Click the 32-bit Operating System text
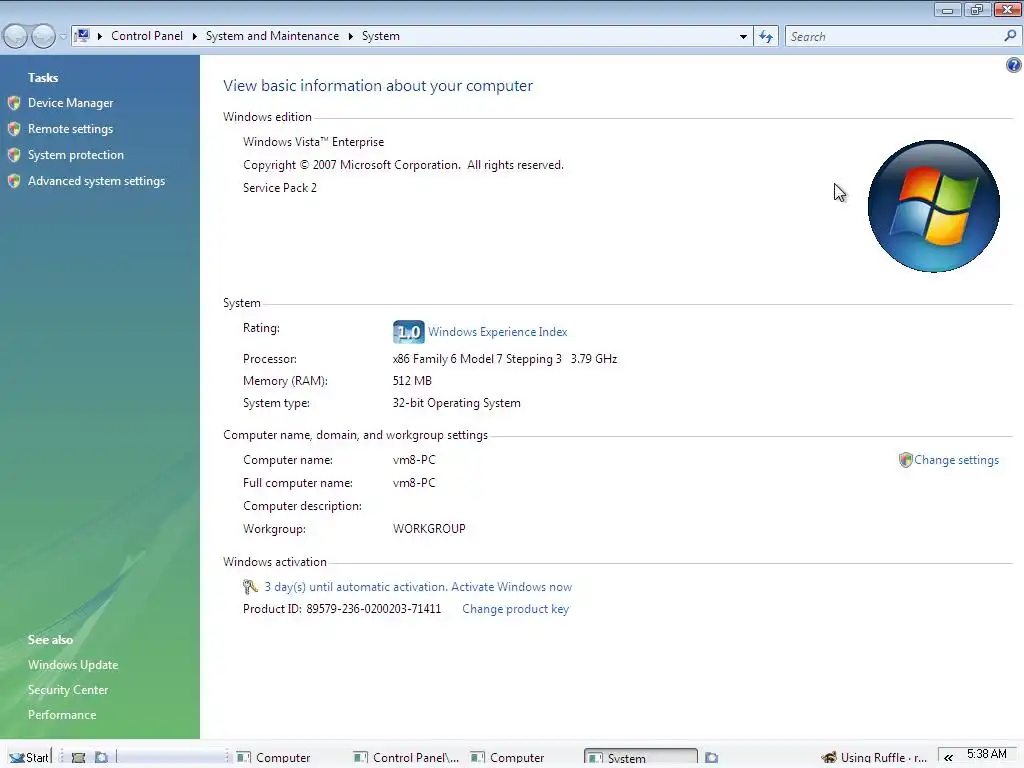The image size is (1024, 768). pos(456,403)
